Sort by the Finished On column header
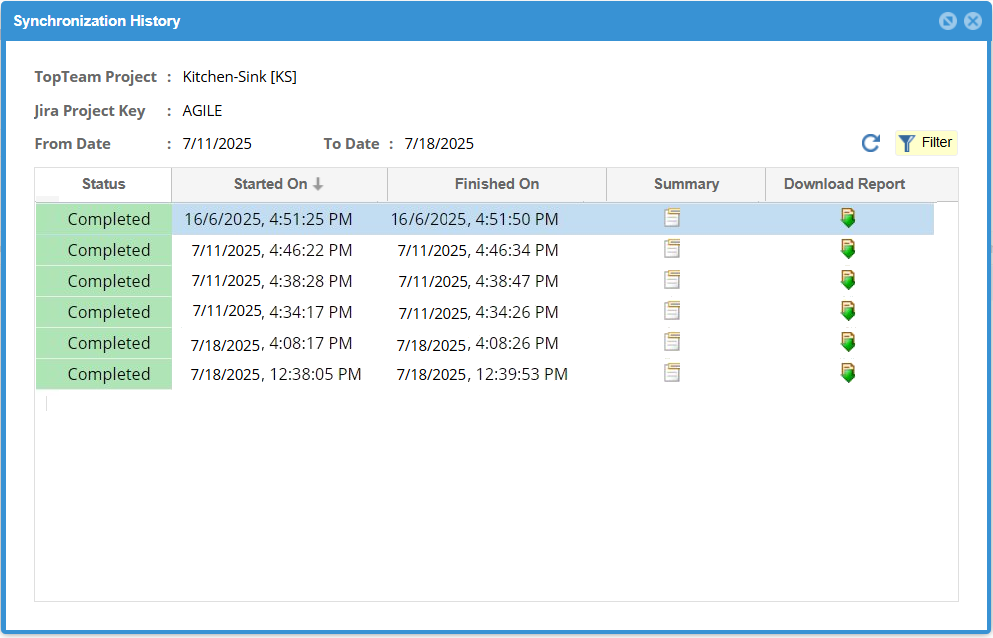The image size is (993, 638). coord(496,184)
